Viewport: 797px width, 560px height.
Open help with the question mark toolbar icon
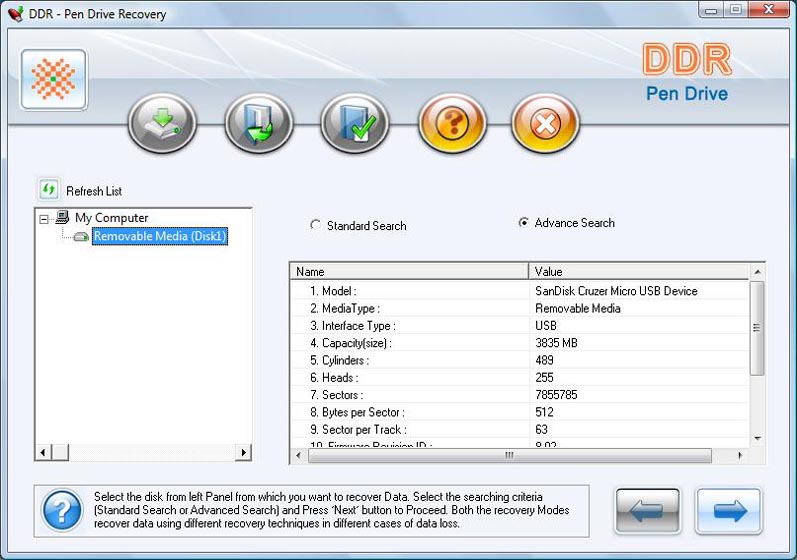pos(452,123)
